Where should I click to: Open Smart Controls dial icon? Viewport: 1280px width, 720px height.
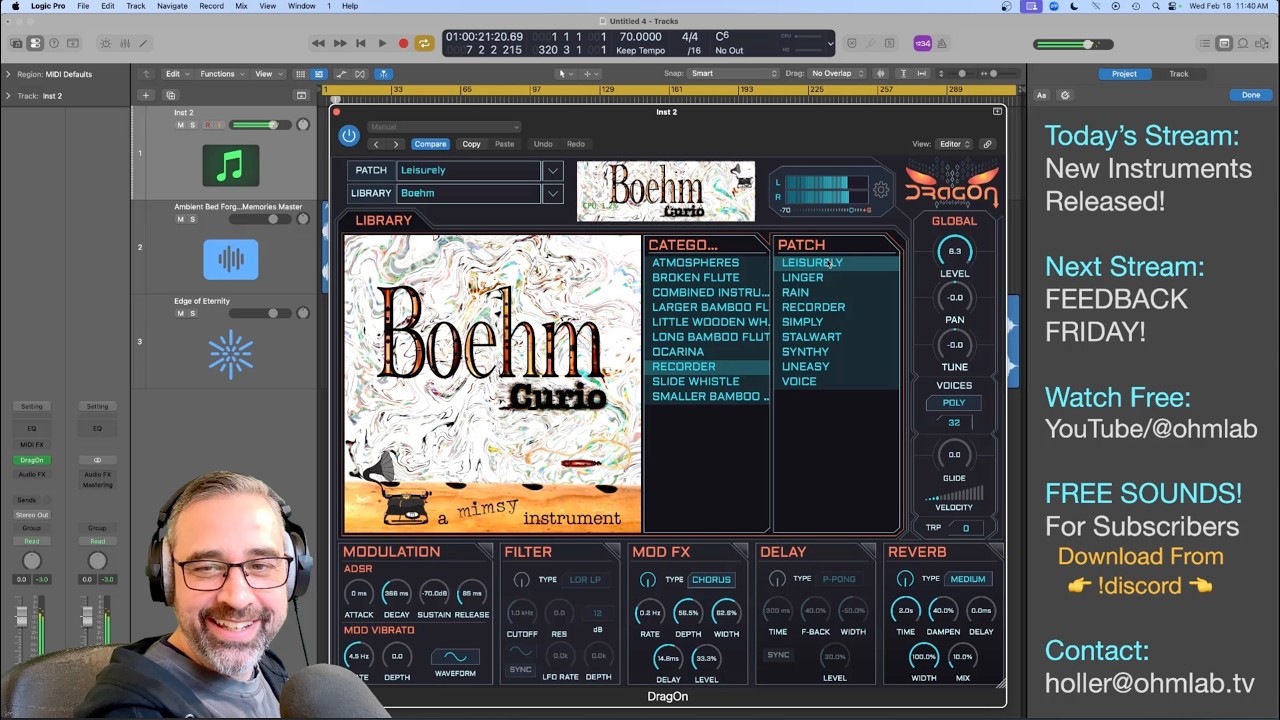pos(106,43)
